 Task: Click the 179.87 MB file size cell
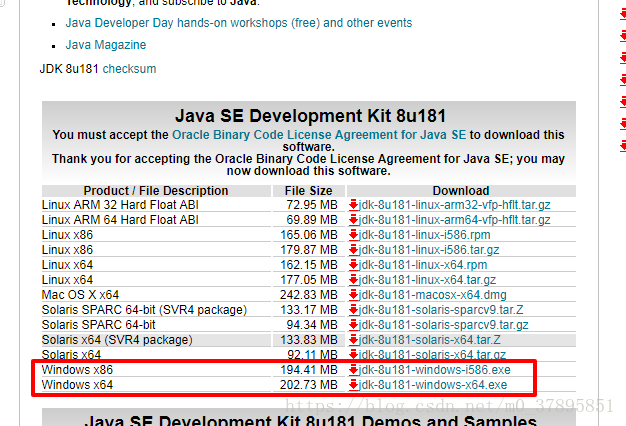[309, 250]
